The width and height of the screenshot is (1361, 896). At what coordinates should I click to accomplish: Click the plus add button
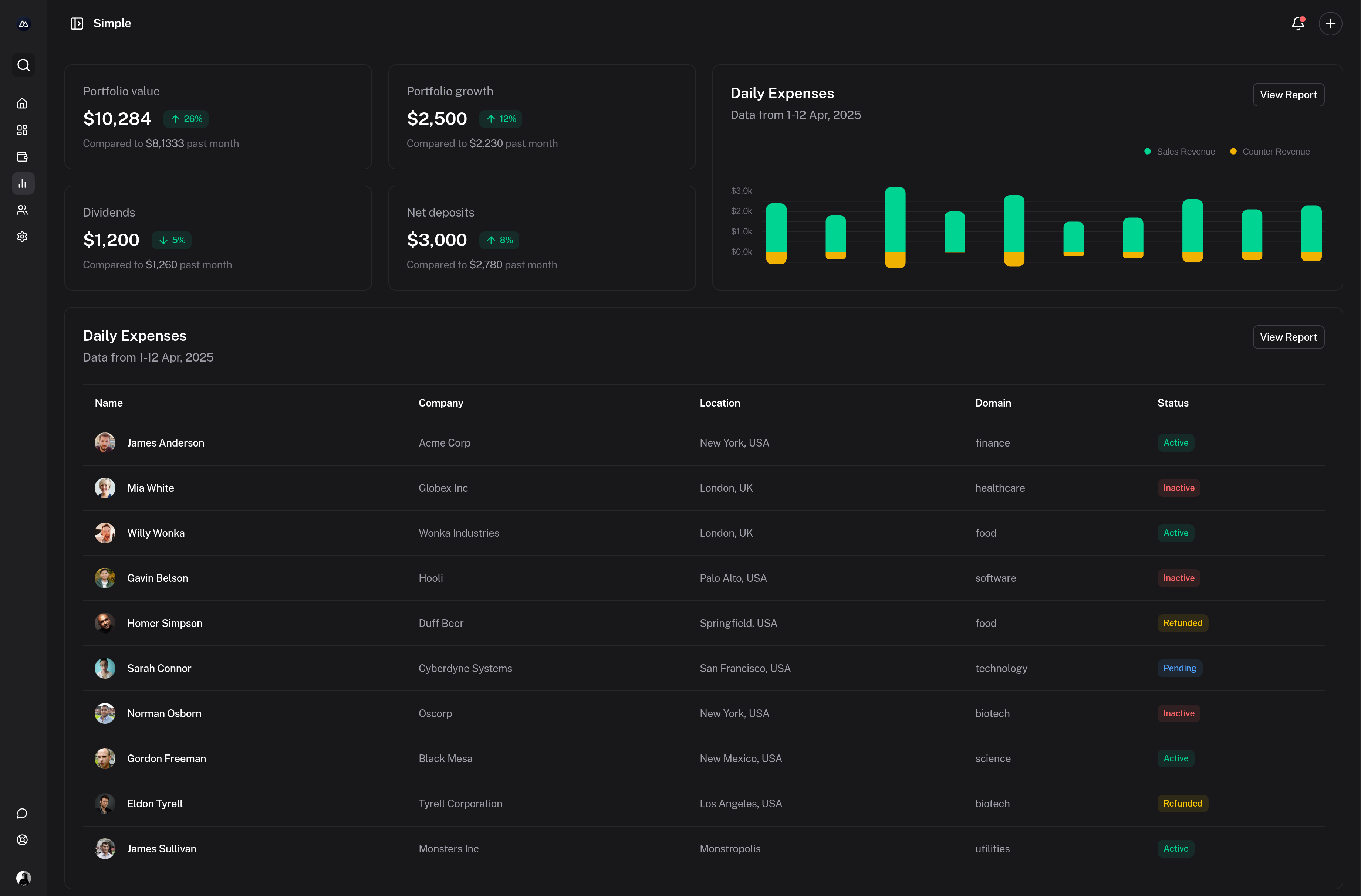tap(1330, 23)
